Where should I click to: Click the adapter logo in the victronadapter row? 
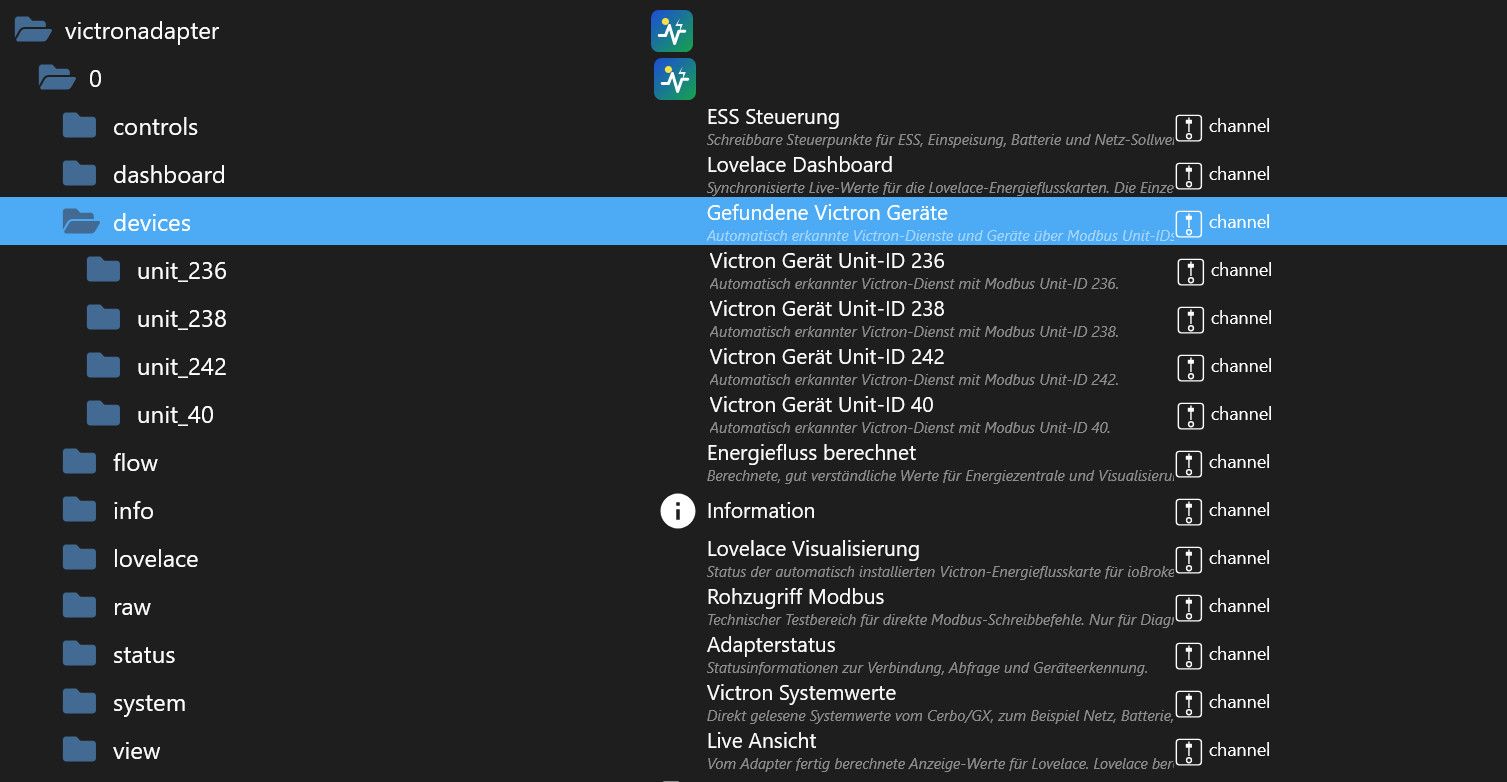click(x=672, y=31)
